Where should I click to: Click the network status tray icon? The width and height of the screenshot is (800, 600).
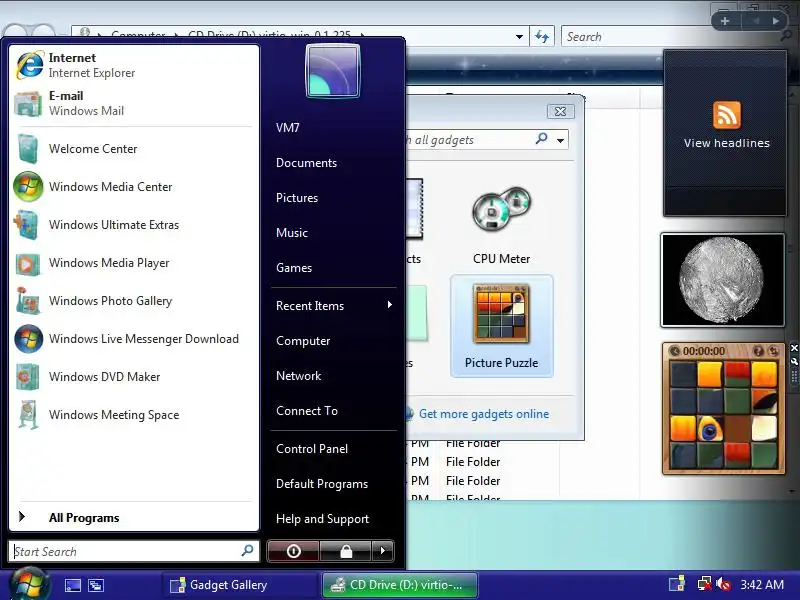pyautogui.click(x=704, y=585)
